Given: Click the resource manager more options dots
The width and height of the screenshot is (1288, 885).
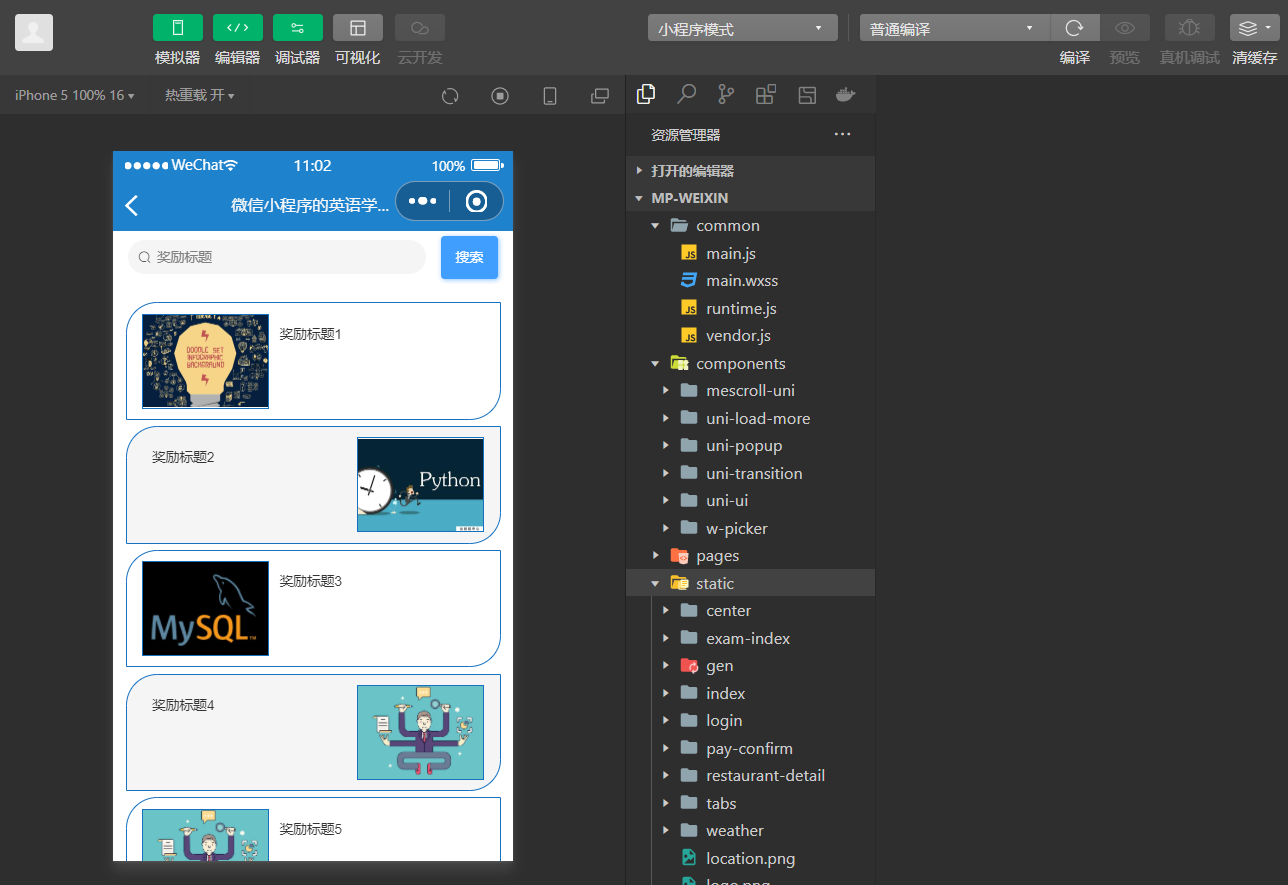Looking at the screenshot, I should [842, 134].
